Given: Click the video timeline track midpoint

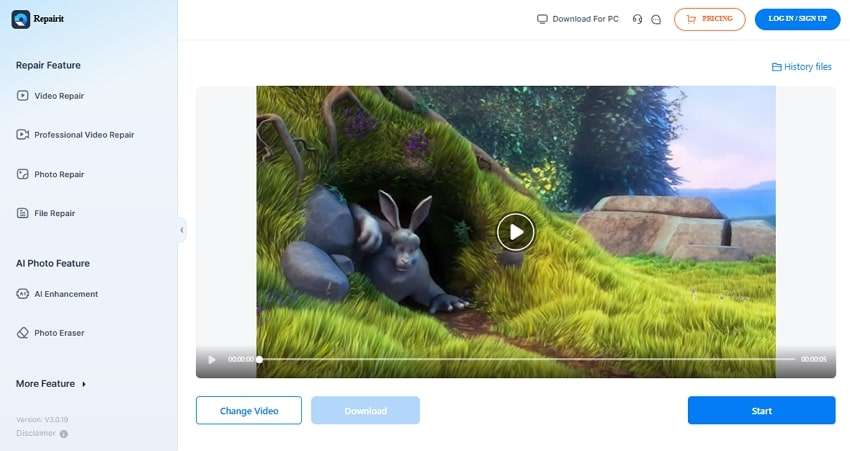Looking at the screenshot, I should 527,359.
